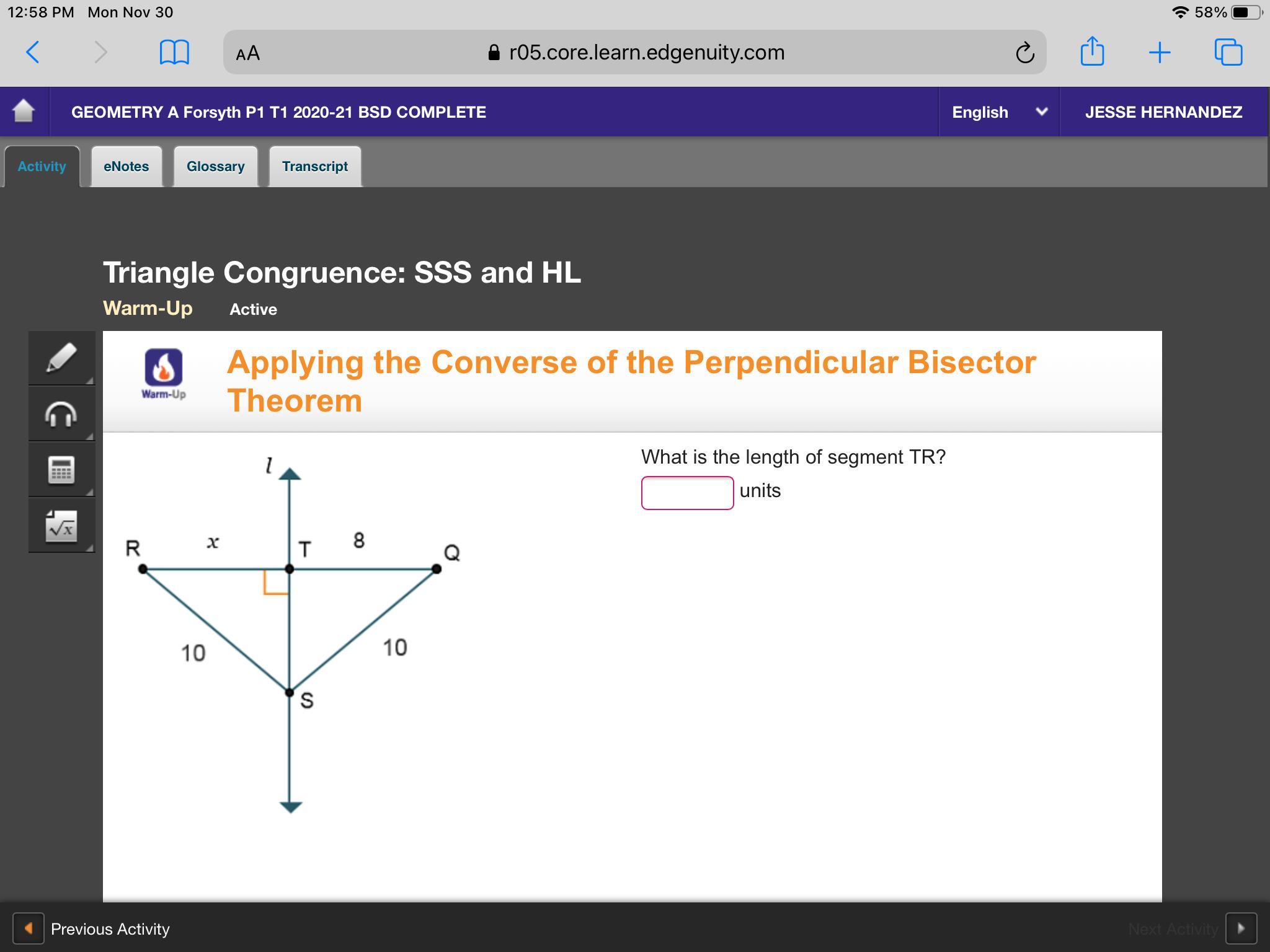Switch to the Transcript tab
The image size is (1270, 952).
pos(314,166)
